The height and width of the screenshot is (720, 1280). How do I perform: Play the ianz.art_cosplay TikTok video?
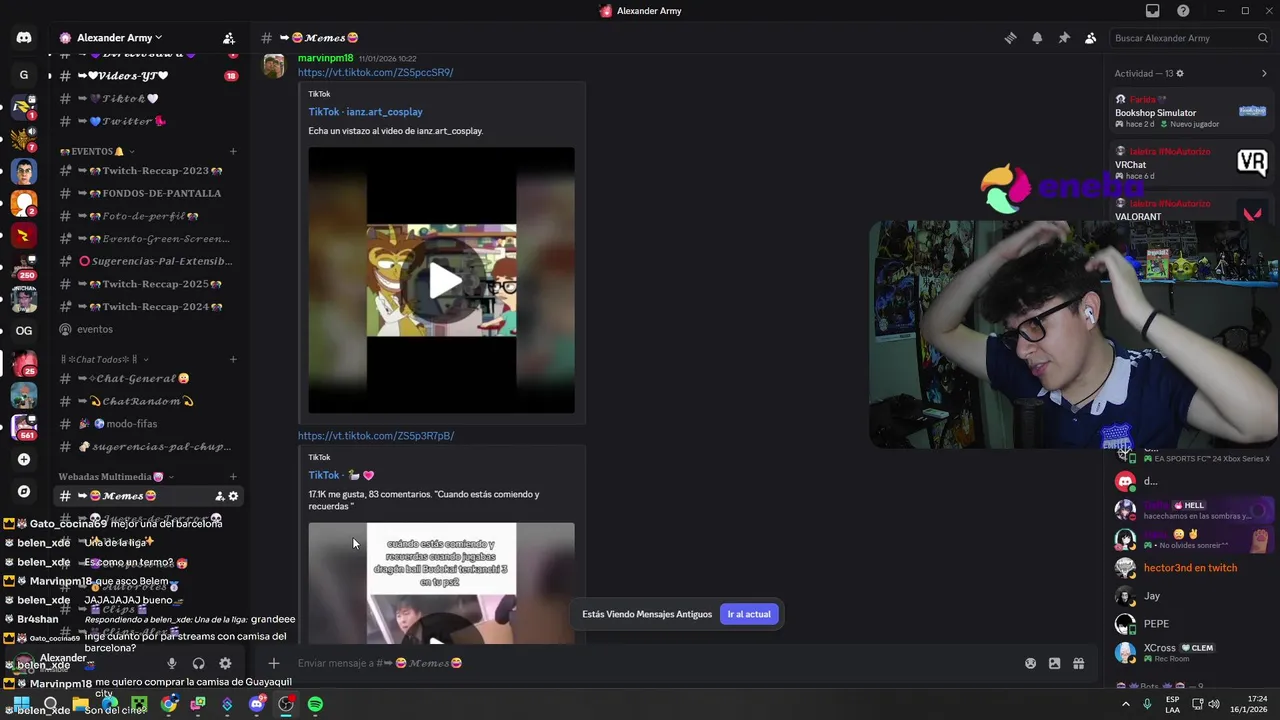point(441,280)
